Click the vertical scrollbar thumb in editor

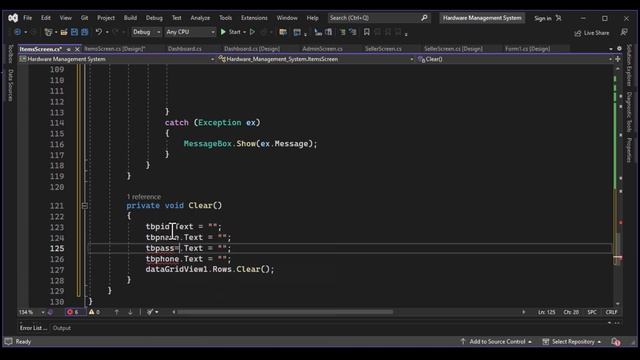[618, 249]
